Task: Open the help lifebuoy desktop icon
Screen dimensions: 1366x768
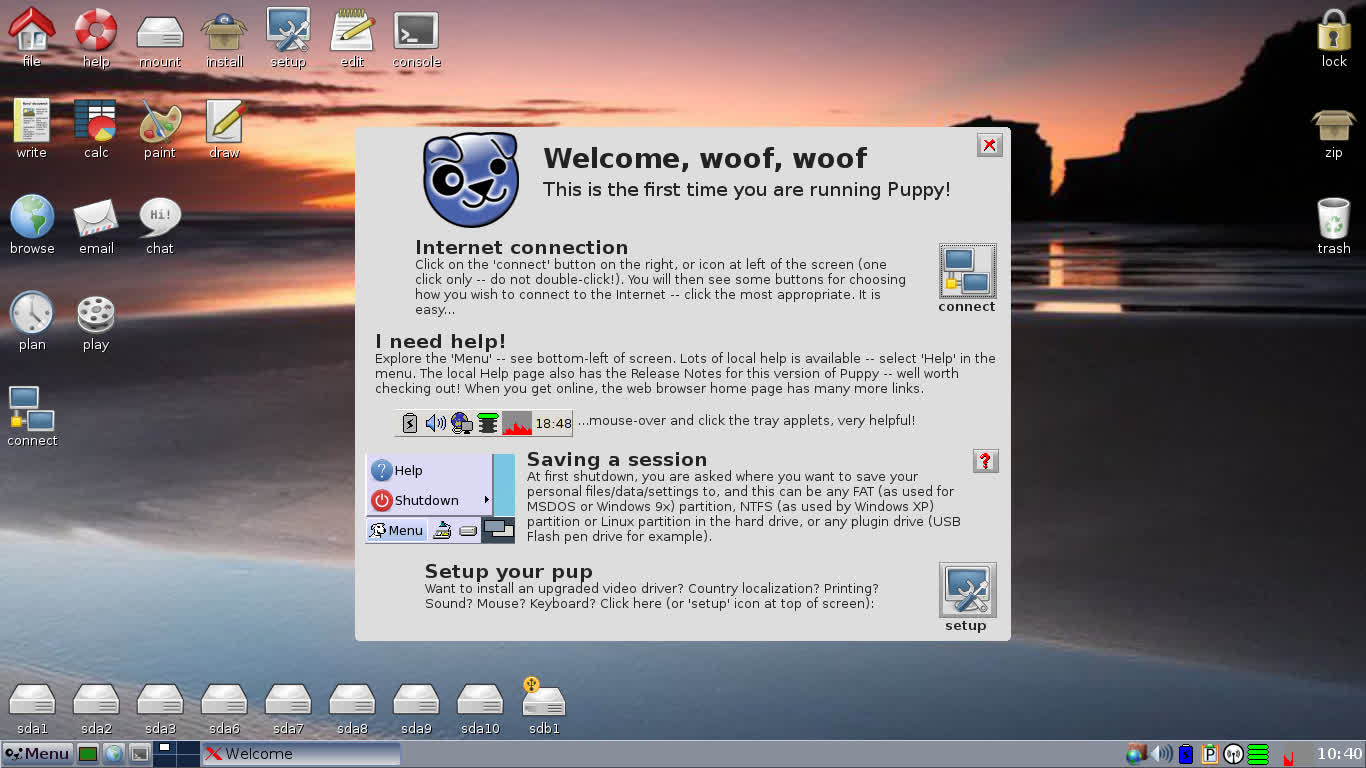Action: coord(96,30)
